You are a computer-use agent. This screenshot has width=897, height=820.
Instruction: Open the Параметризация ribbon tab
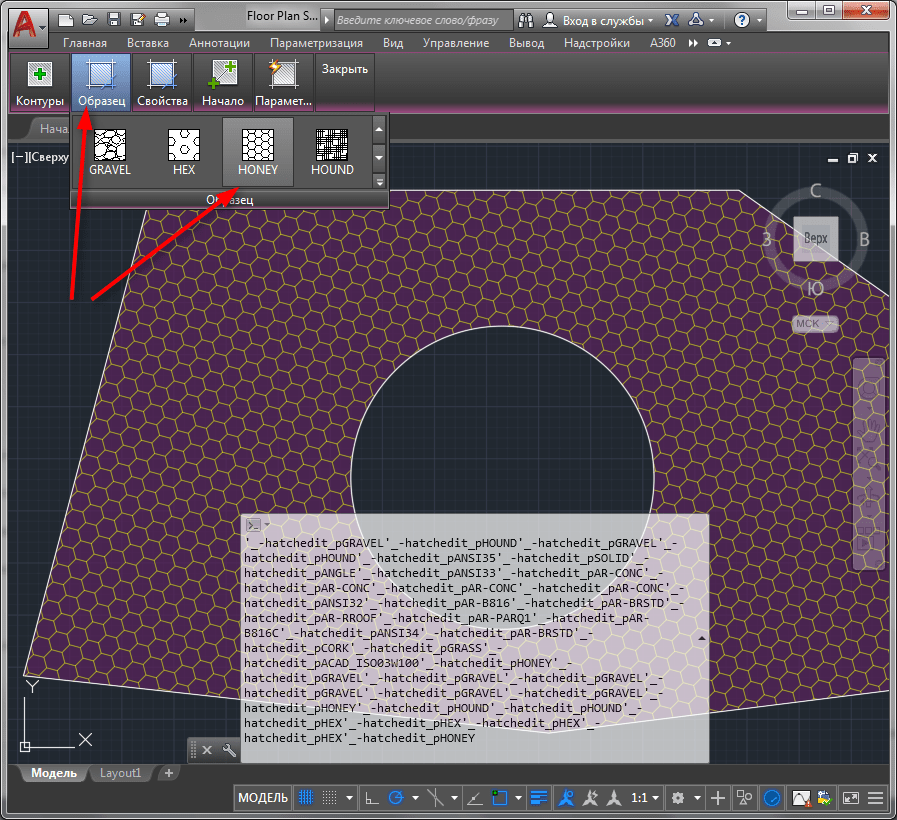tap(316, 43)
